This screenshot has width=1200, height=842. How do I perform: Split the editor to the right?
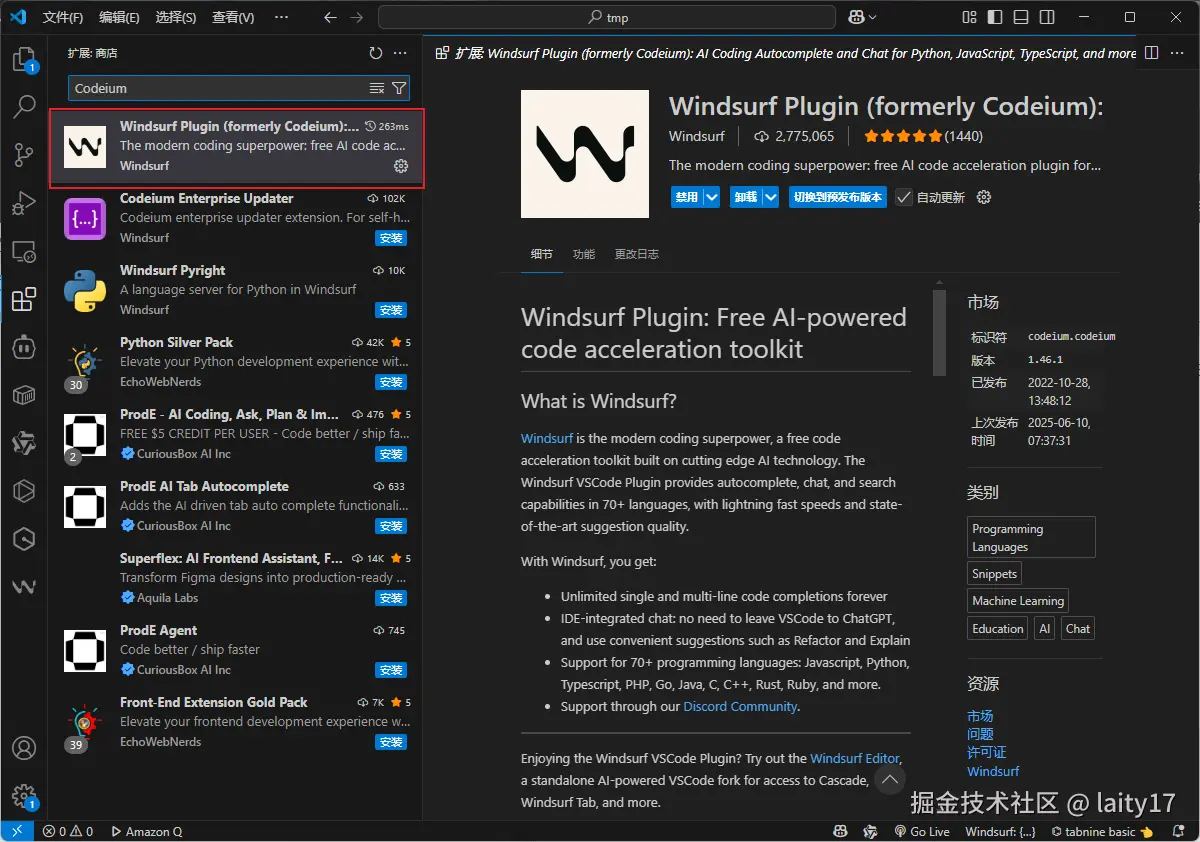(x=1152, y=53)
